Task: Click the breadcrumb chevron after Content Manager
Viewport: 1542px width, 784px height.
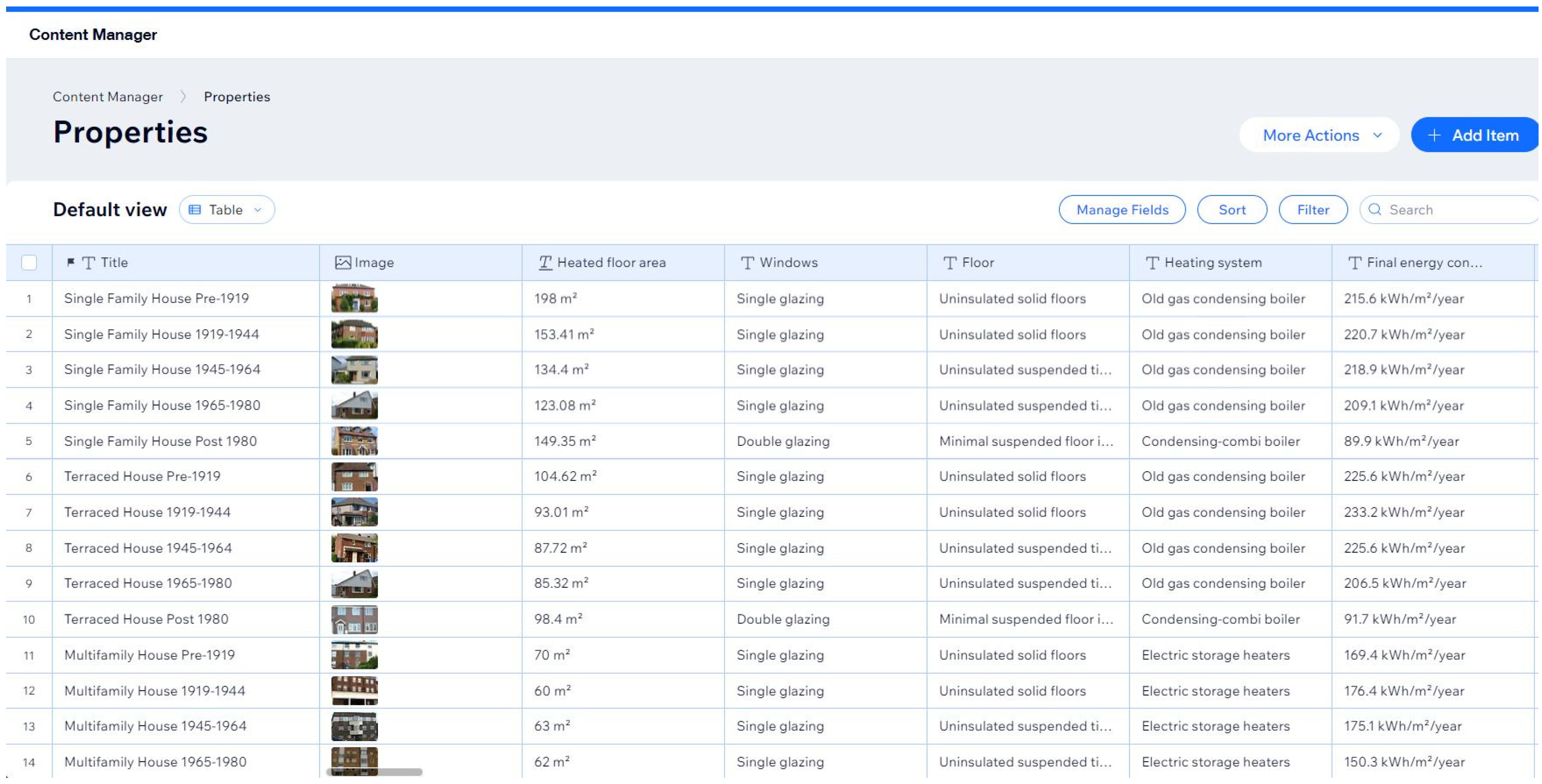Action: pos(183,97)
